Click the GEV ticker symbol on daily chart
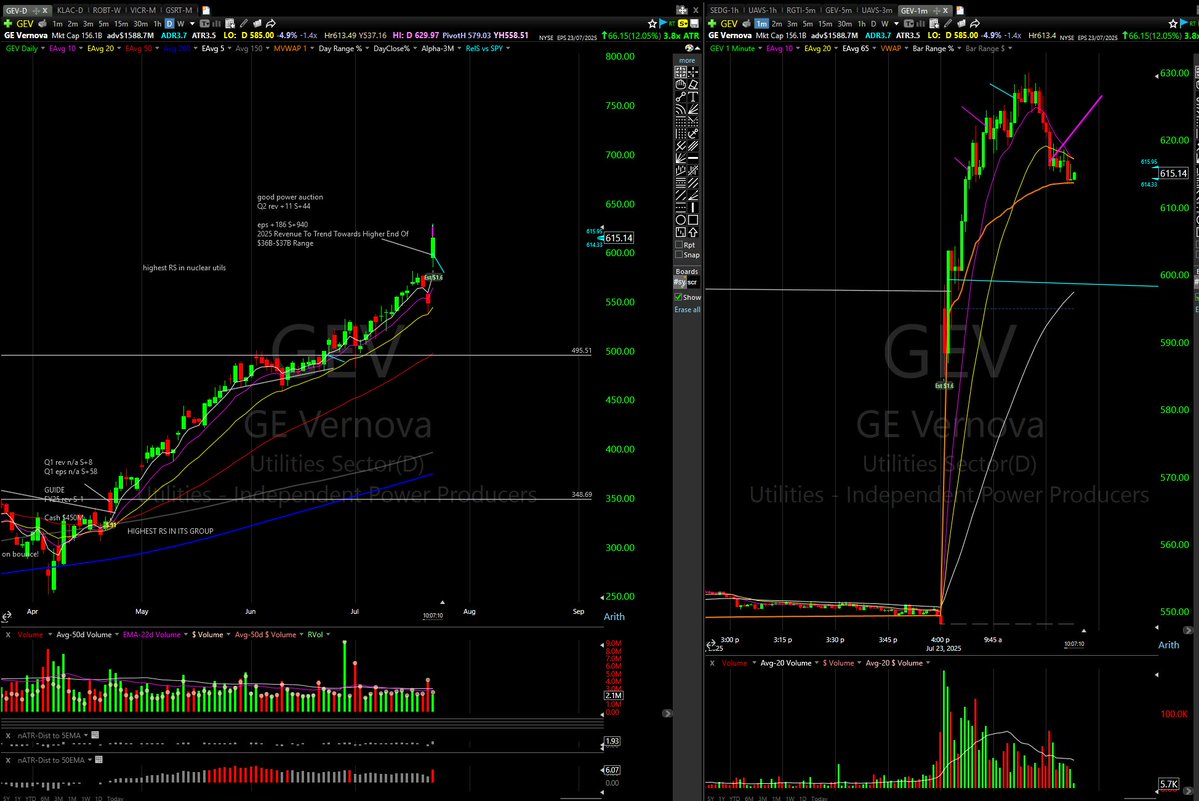This screenshot has width=1199, height=801. [25, 24]
